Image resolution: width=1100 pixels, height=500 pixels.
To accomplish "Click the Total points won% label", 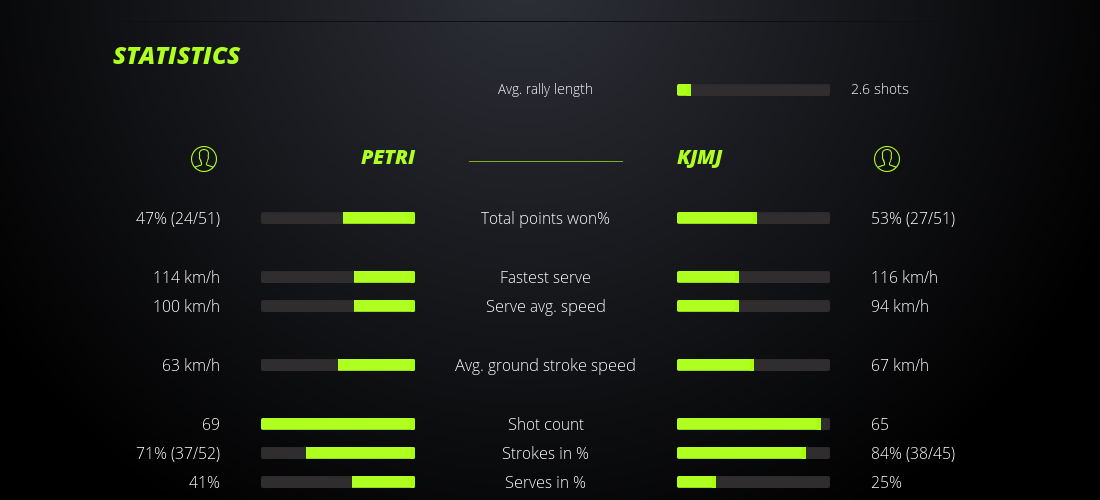I will click(545, 218).
